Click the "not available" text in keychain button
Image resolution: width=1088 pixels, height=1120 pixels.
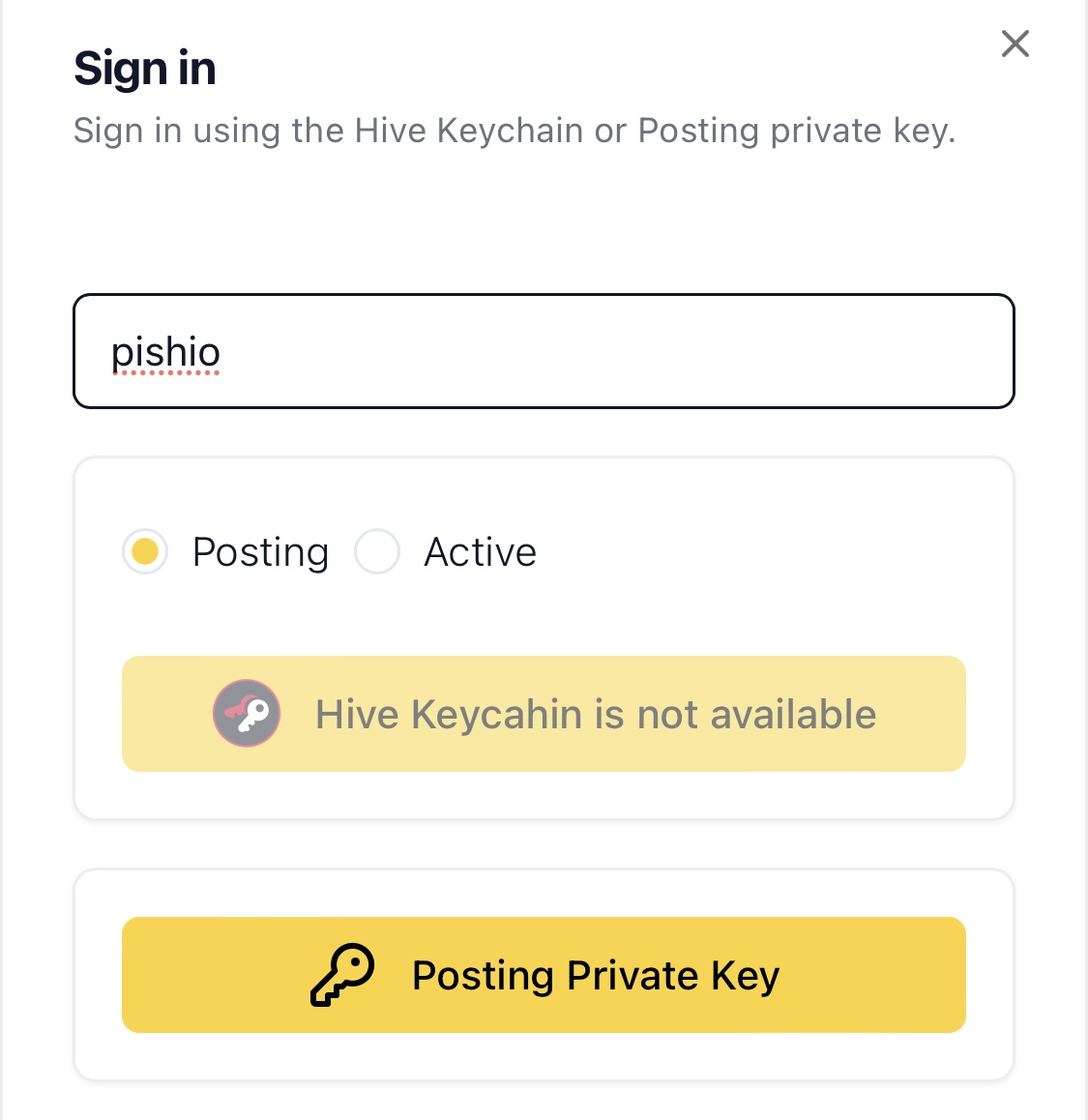[x=756, y=715]
